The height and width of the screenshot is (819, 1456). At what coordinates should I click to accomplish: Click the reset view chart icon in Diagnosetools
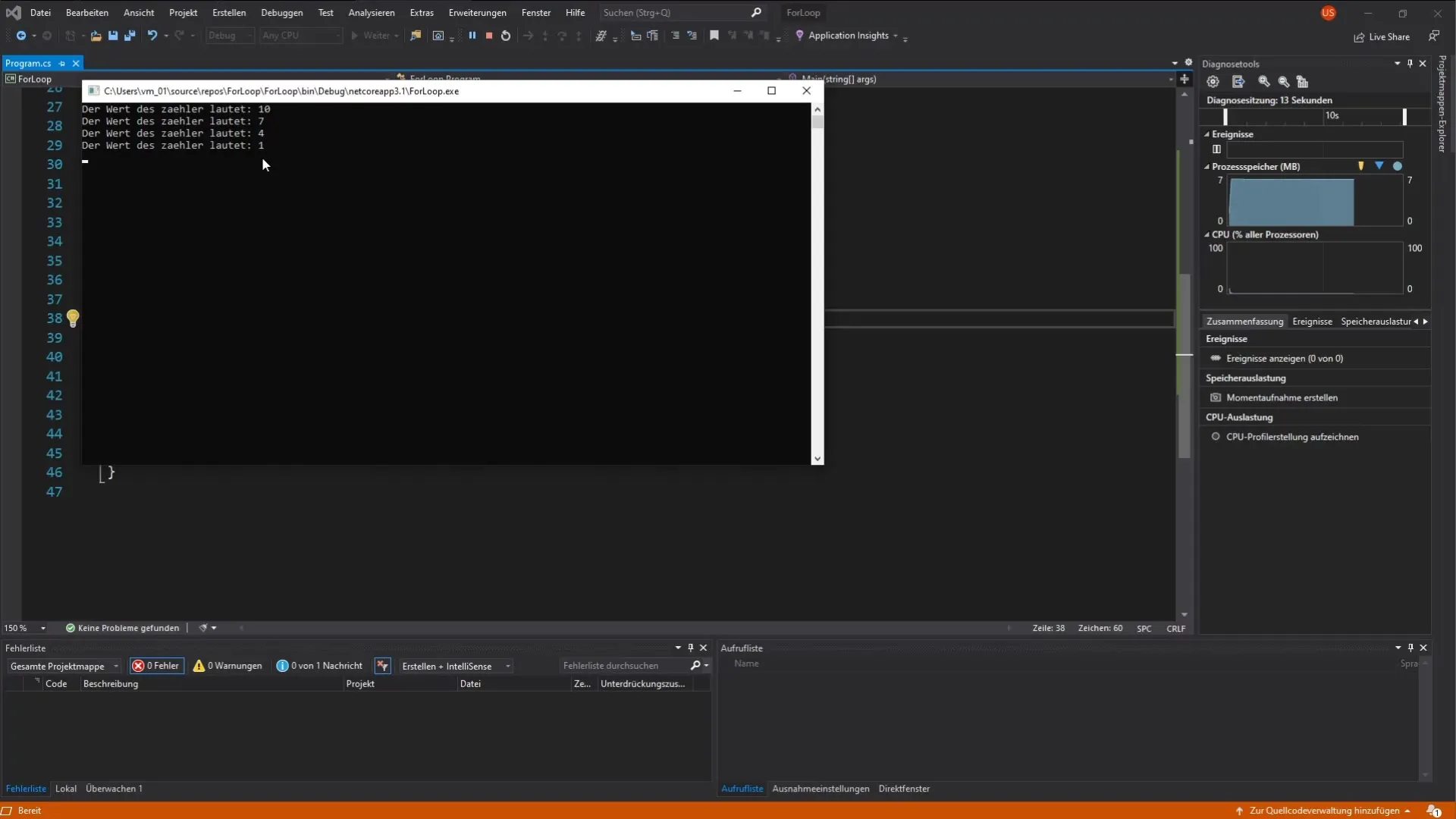tap(1303, 82)
